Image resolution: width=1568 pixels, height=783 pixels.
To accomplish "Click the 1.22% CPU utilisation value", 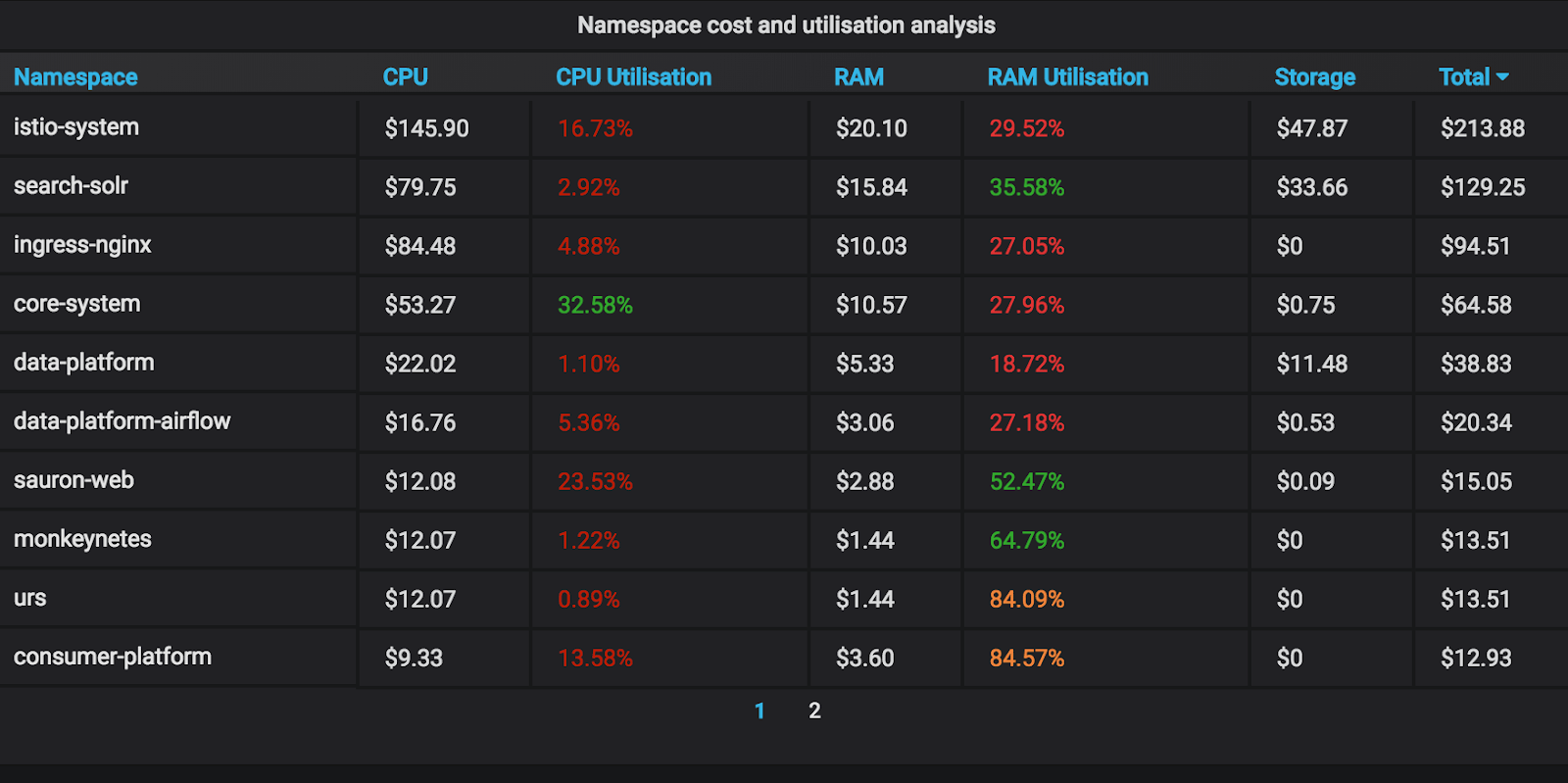I will pos(589,540).
